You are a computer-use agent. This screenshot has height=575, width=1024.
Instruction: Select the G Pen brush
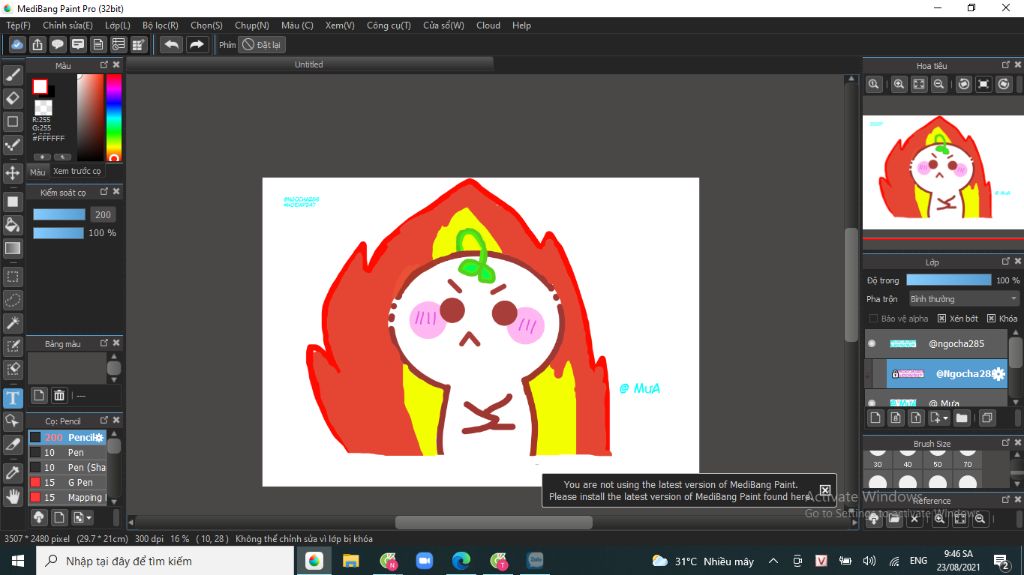[67, 482]
